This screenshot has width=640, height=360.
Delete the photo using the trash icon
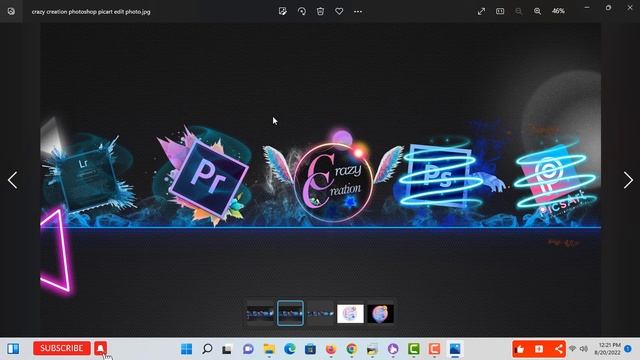point(320,11)
